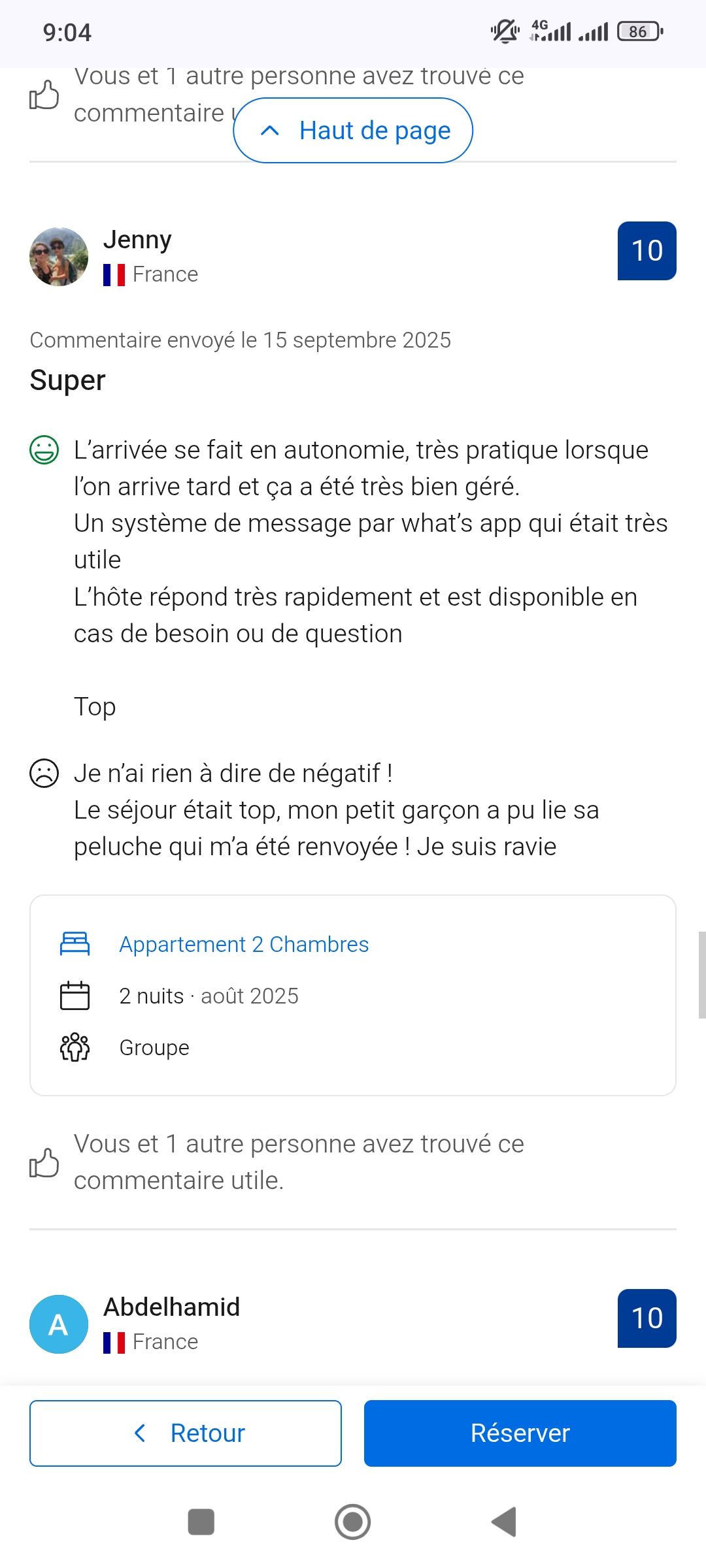This screenshot has width=706, height=1568.
Task: Open Jenny's profile photo
Action: (59, 257)
